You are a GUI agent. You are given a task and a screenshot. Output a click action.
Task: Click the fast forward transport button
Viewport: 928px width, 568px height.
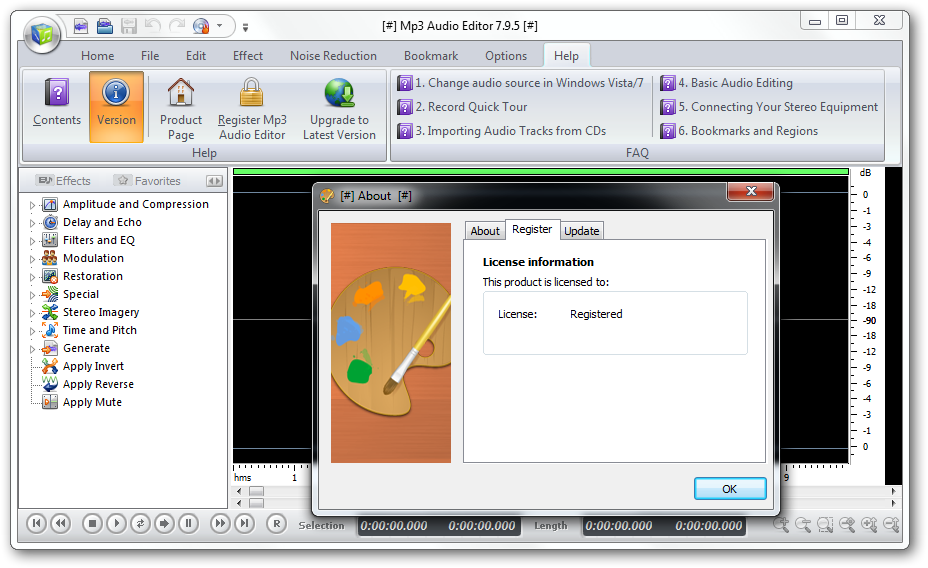point(220,523)
